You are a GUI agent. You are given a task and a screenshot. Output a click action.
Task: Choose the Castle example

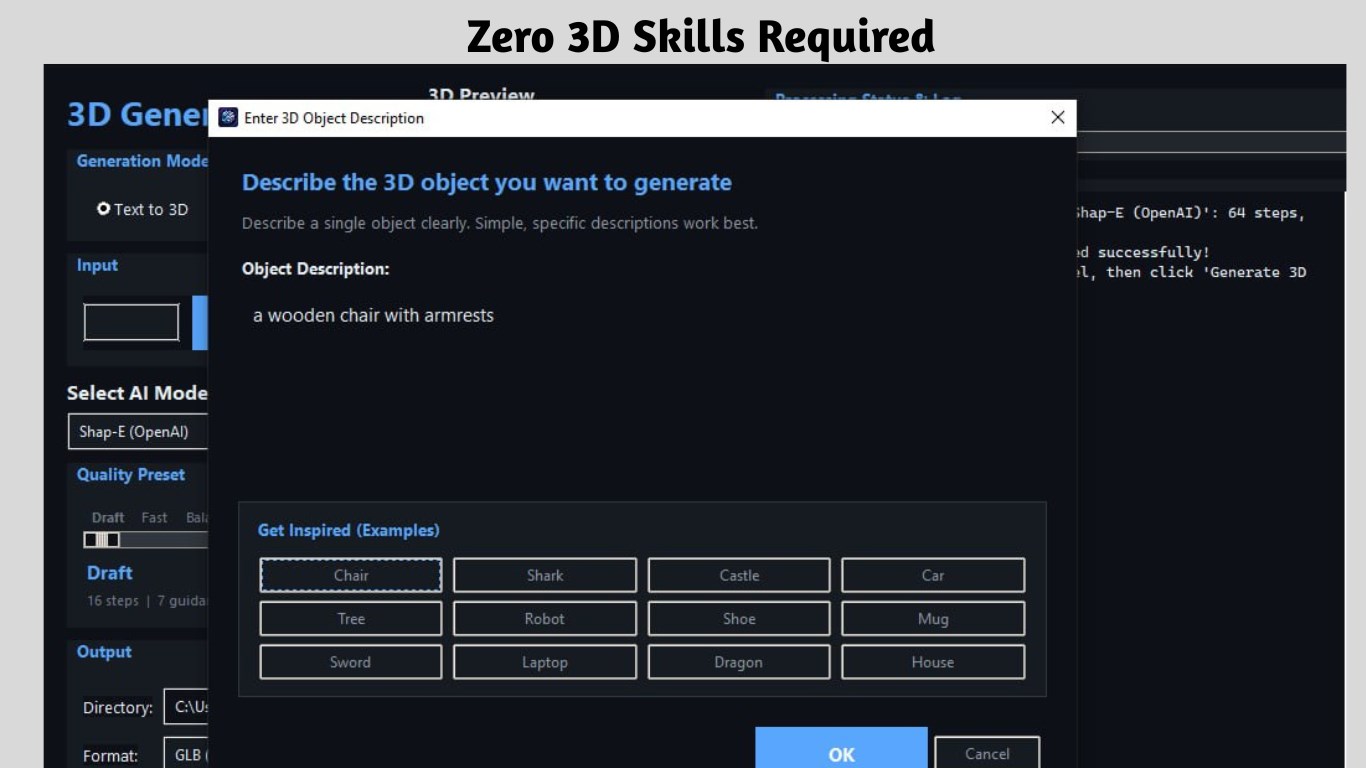tap(739, 575)
